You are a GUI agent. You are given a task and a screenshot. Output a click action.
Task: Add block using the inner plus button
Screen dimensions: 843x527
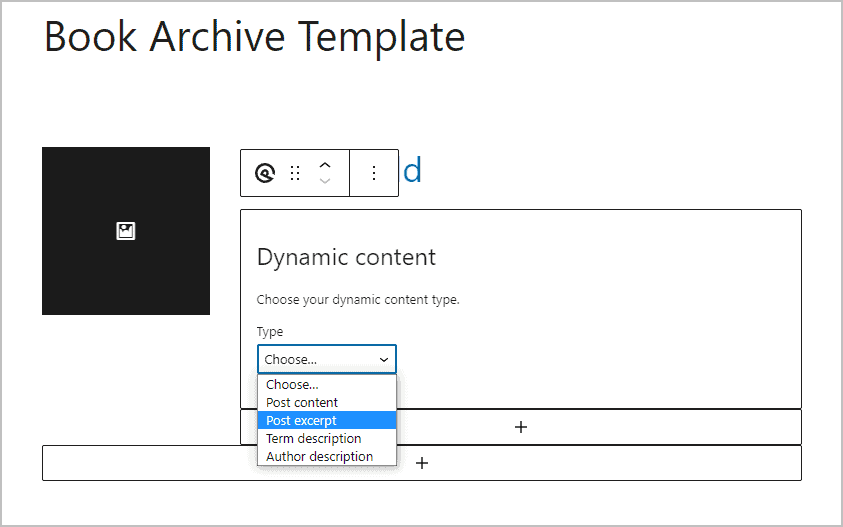coord(520,427)
